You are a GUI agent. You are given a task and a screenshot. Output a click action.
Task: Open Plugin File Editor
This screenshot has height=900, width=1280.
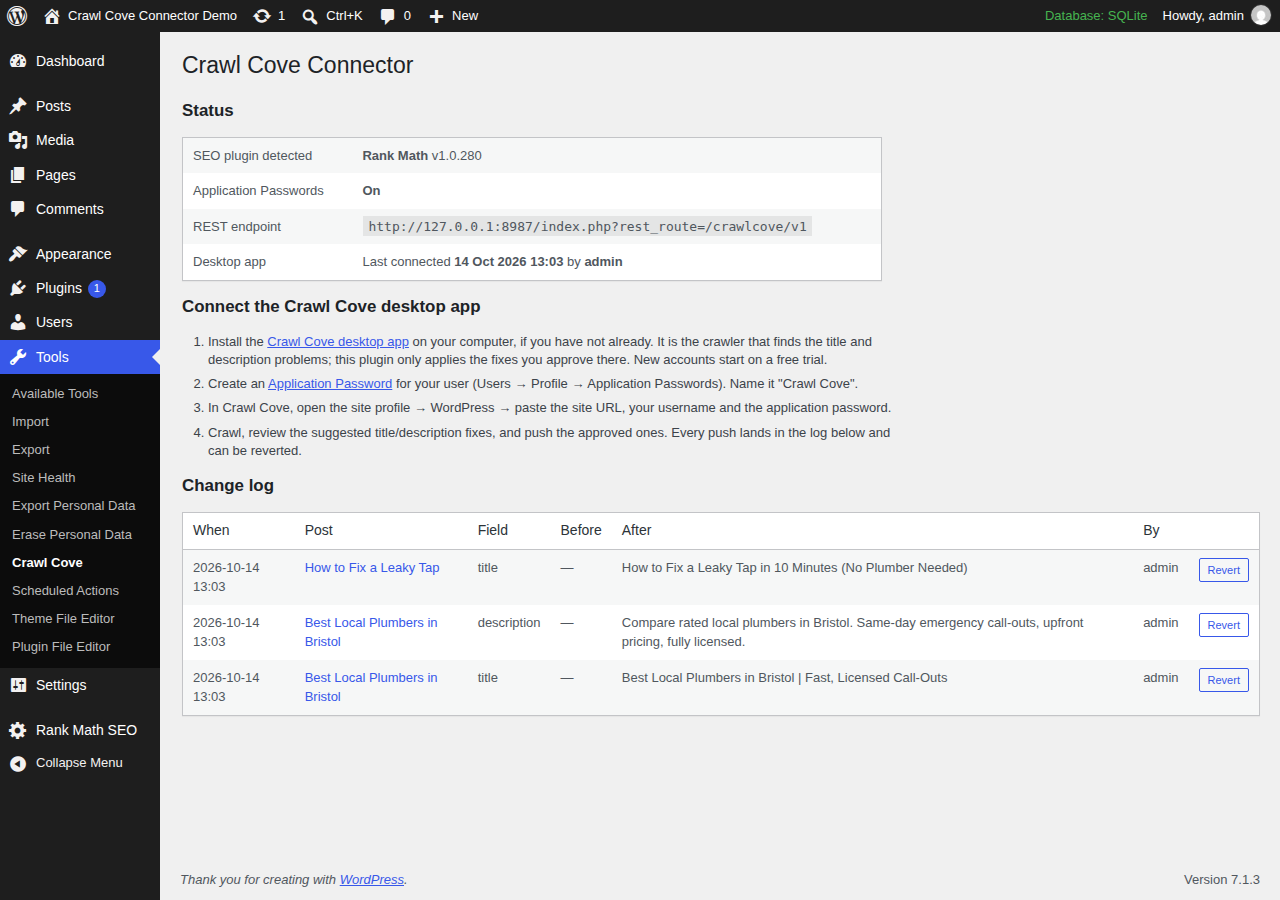coord(61,647)
